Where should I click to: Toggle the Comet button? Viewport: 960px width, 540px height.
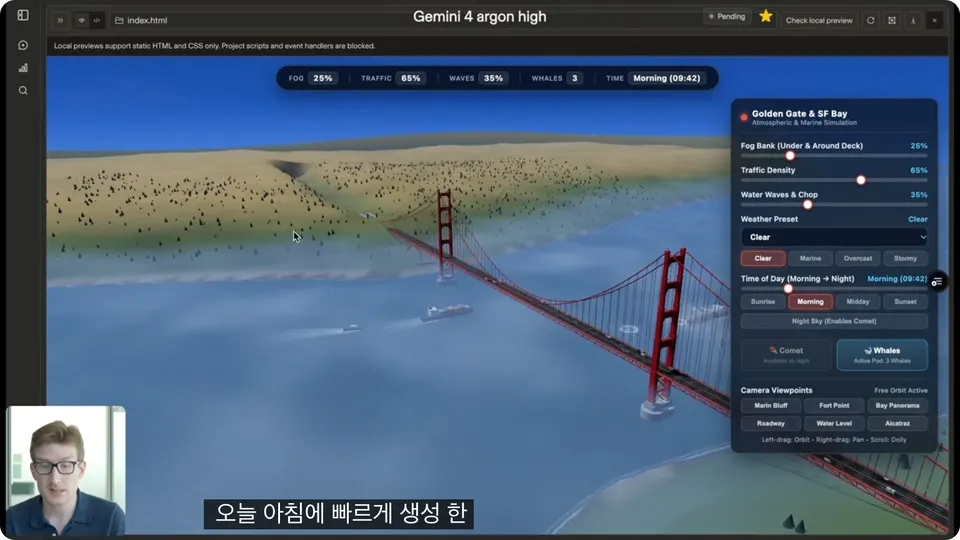point(786,354)
